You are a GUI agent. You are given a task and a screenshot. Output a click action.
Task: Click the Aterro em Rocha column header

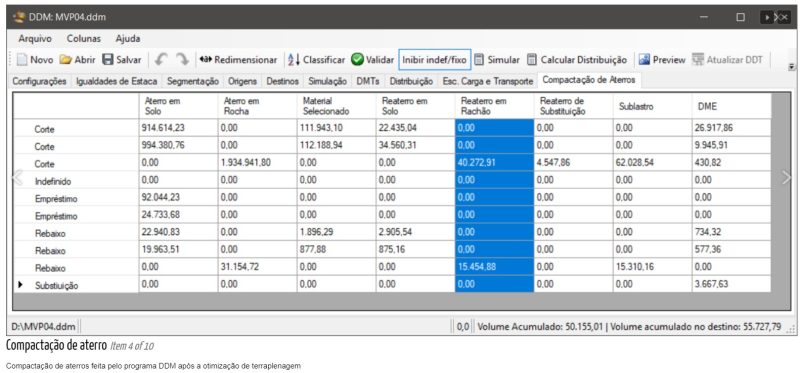click(x=257, y=106)
